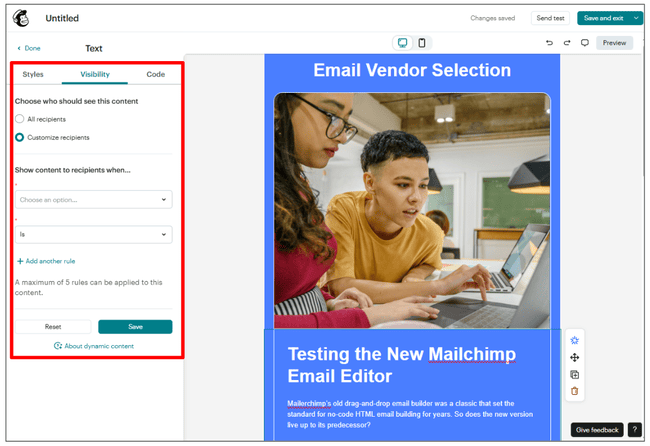Click the Testing the New Mailchimp heading
This screenshot has width=650, height=446.
[402, 365]
